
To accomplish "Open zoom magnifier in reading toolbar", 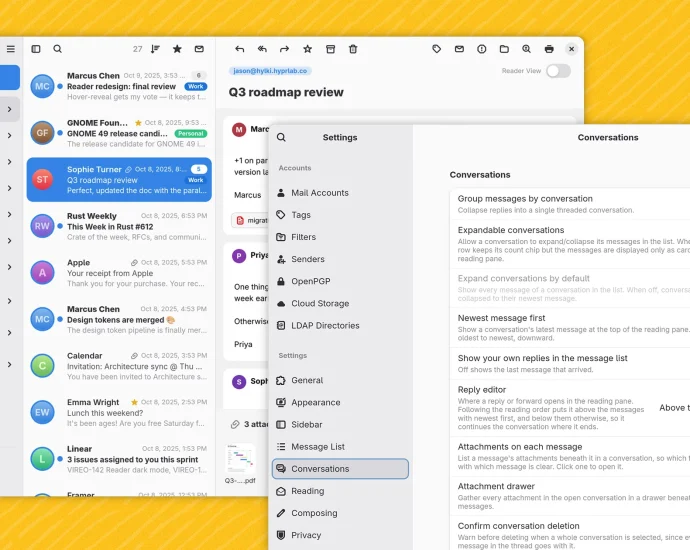I will [527, 49].
